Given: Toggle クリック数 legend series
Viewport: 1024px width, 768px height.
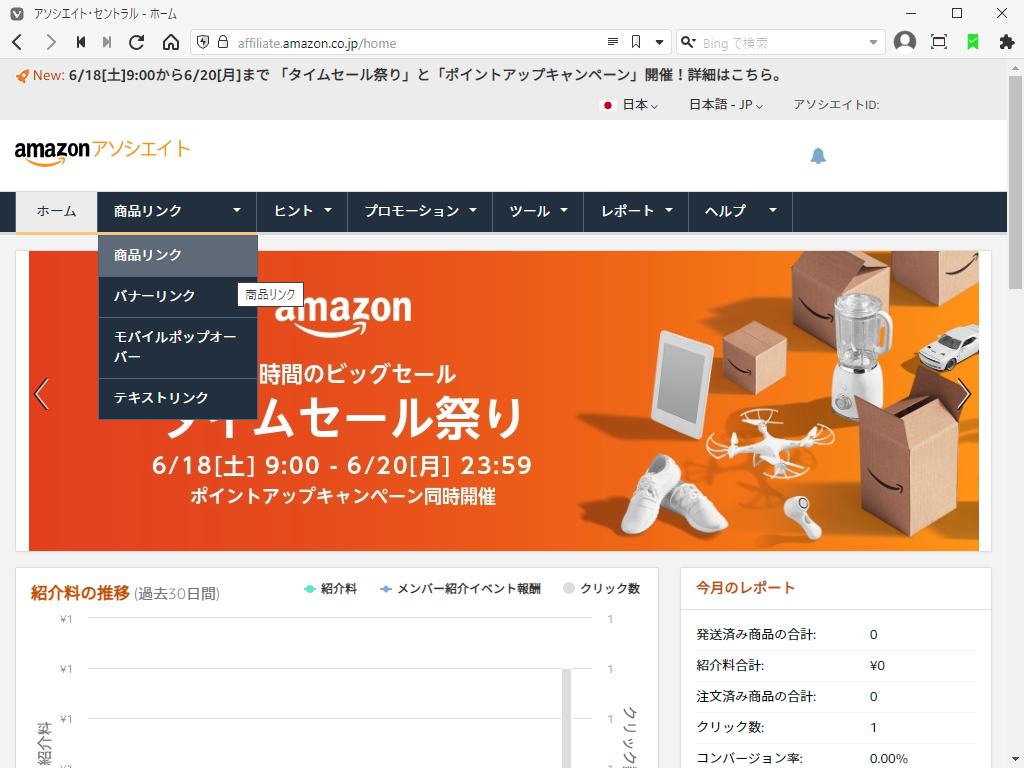Looking at the screenshot, I should tap(601, 589).
